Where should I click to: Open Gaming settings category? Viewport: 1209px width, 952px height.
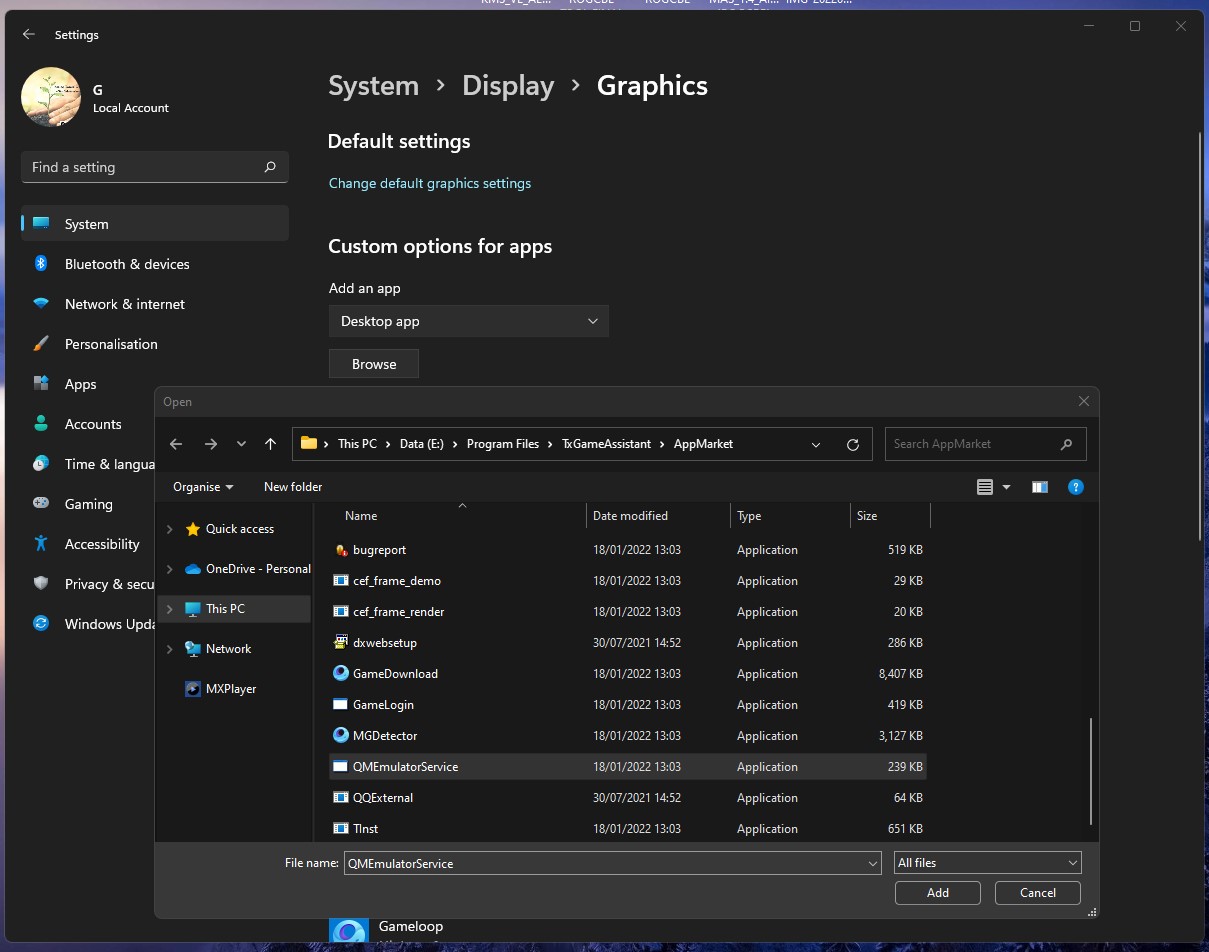pyautogui.click(x=88, y=504)
